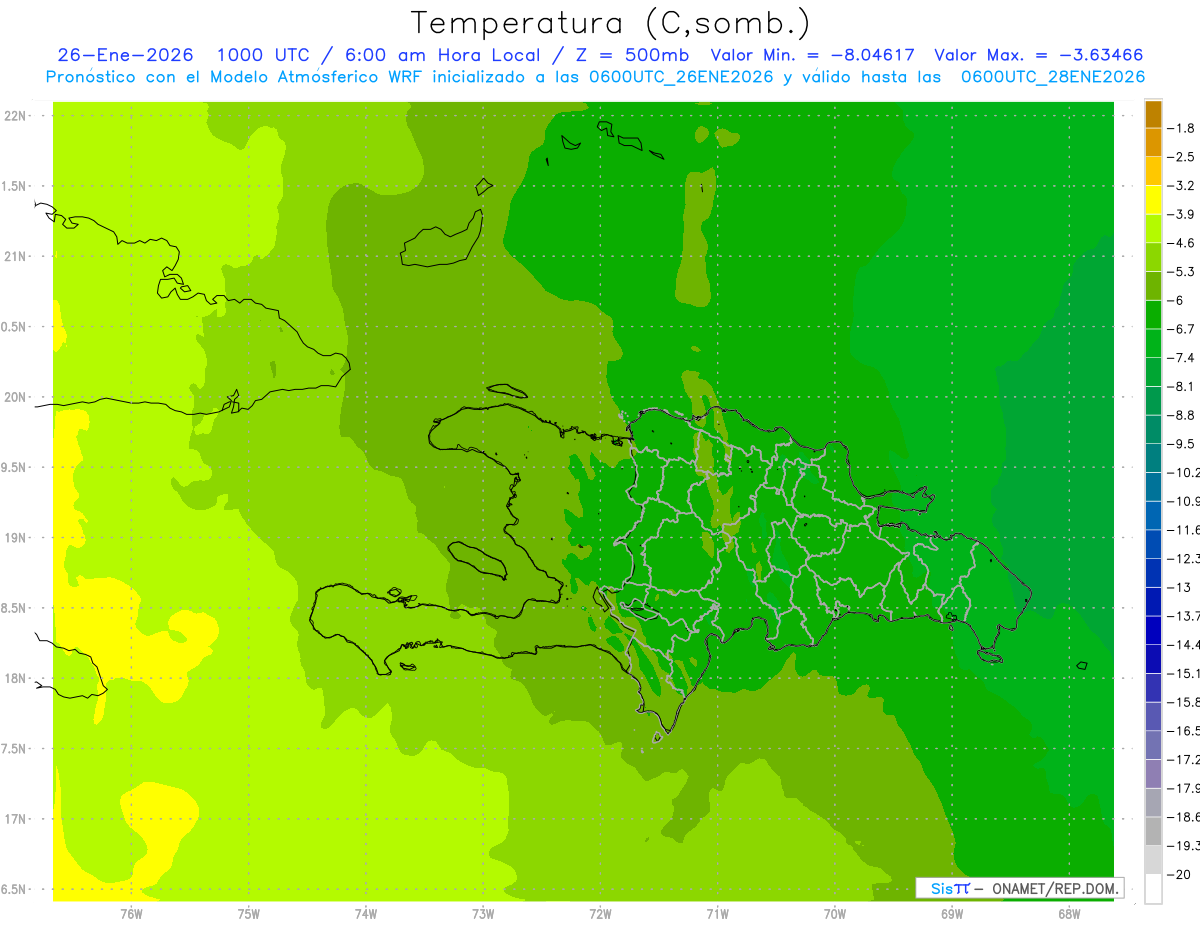1200x927 pixels.
Task: Click the teal swatch just below -9.5
Action: (1153, 457)
